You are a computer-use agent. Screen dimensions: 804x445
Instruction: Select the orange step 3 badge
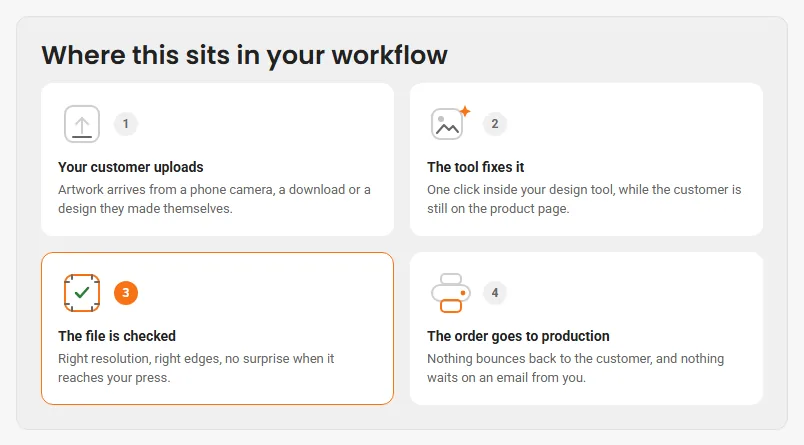point(126,293)
